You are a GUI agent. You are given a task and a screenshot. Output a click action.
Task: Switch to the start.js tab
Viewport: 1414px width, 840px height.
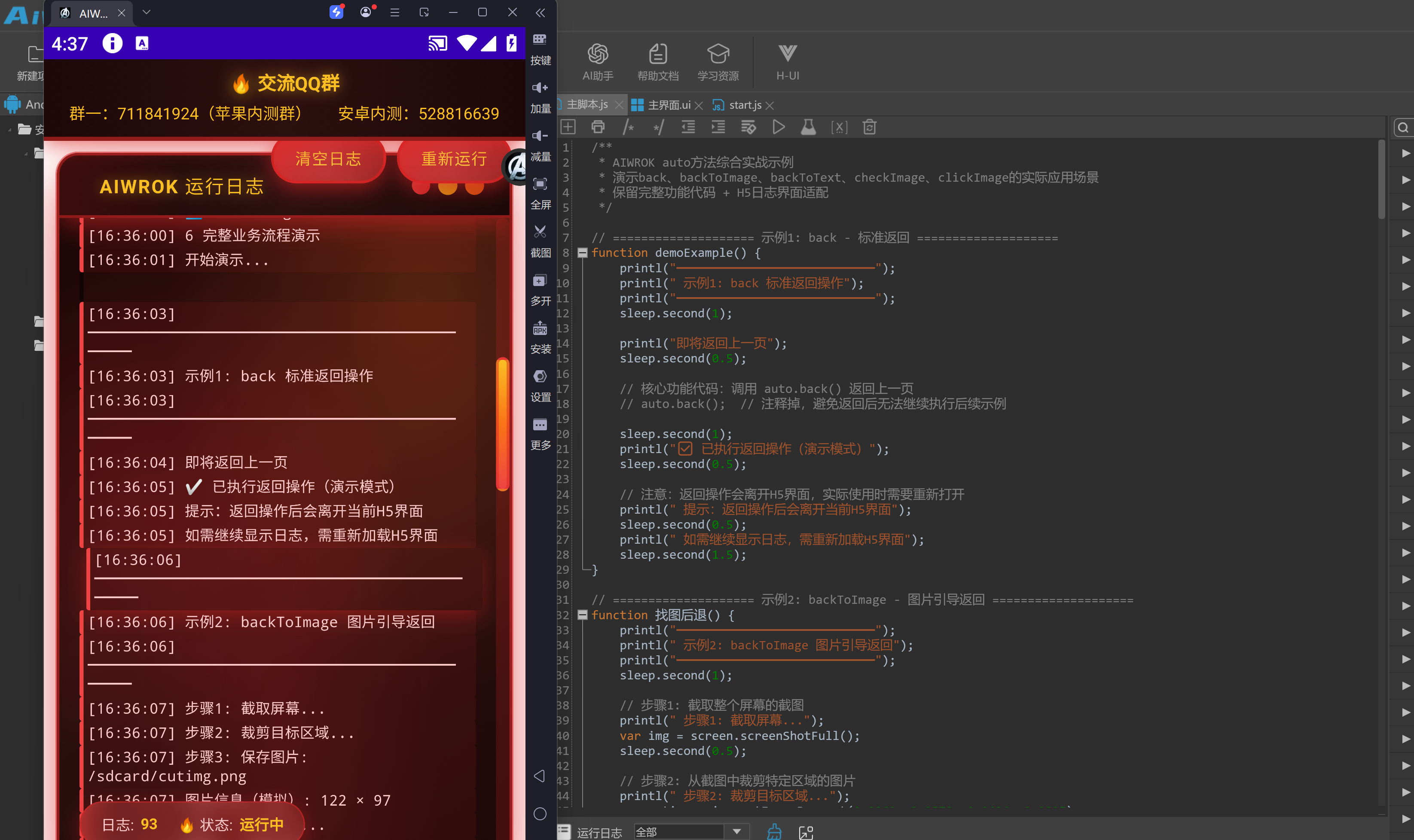(x=745, y=105)
